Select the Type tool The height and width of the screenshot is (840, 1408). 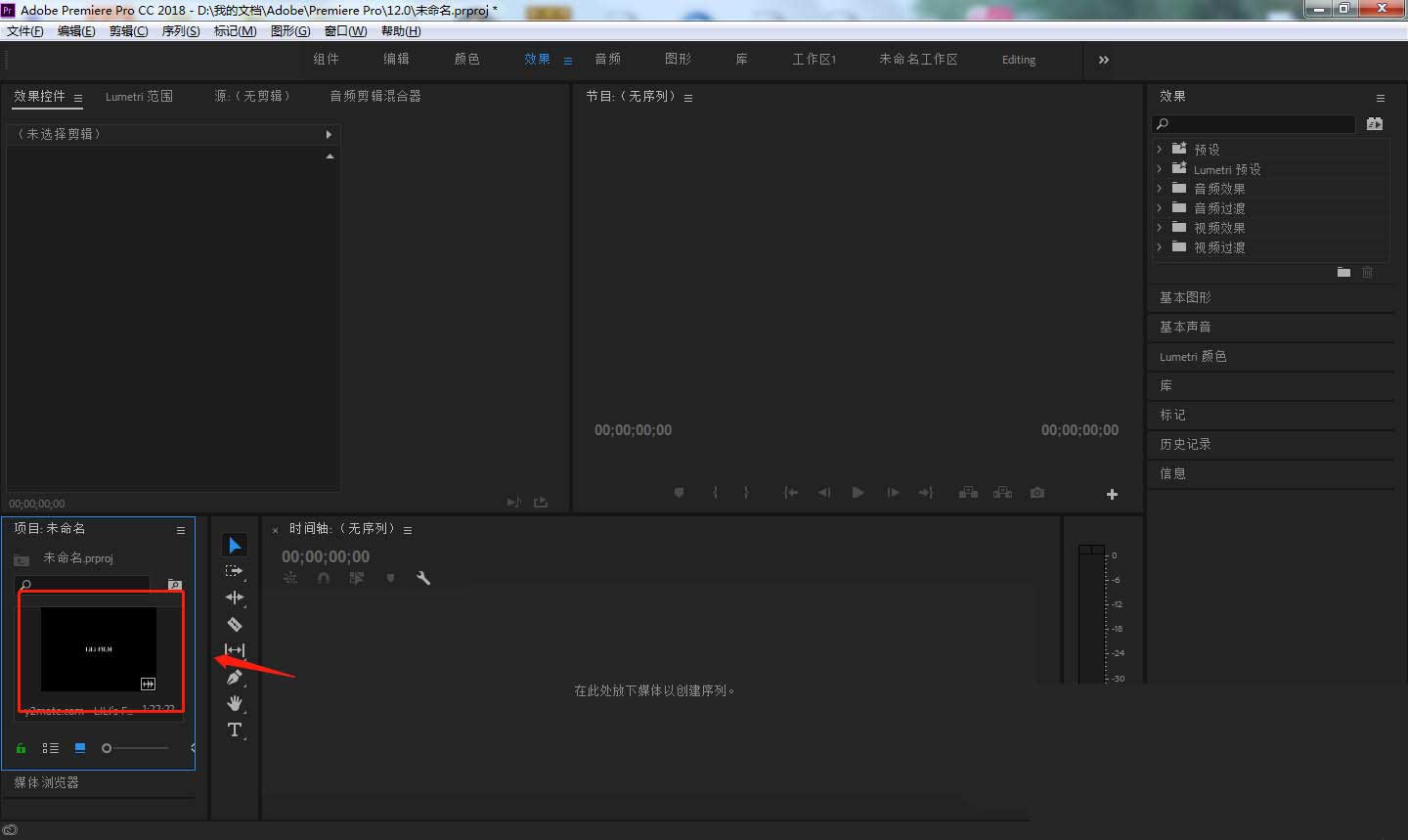pyautogui.click(x=235, y=729)
